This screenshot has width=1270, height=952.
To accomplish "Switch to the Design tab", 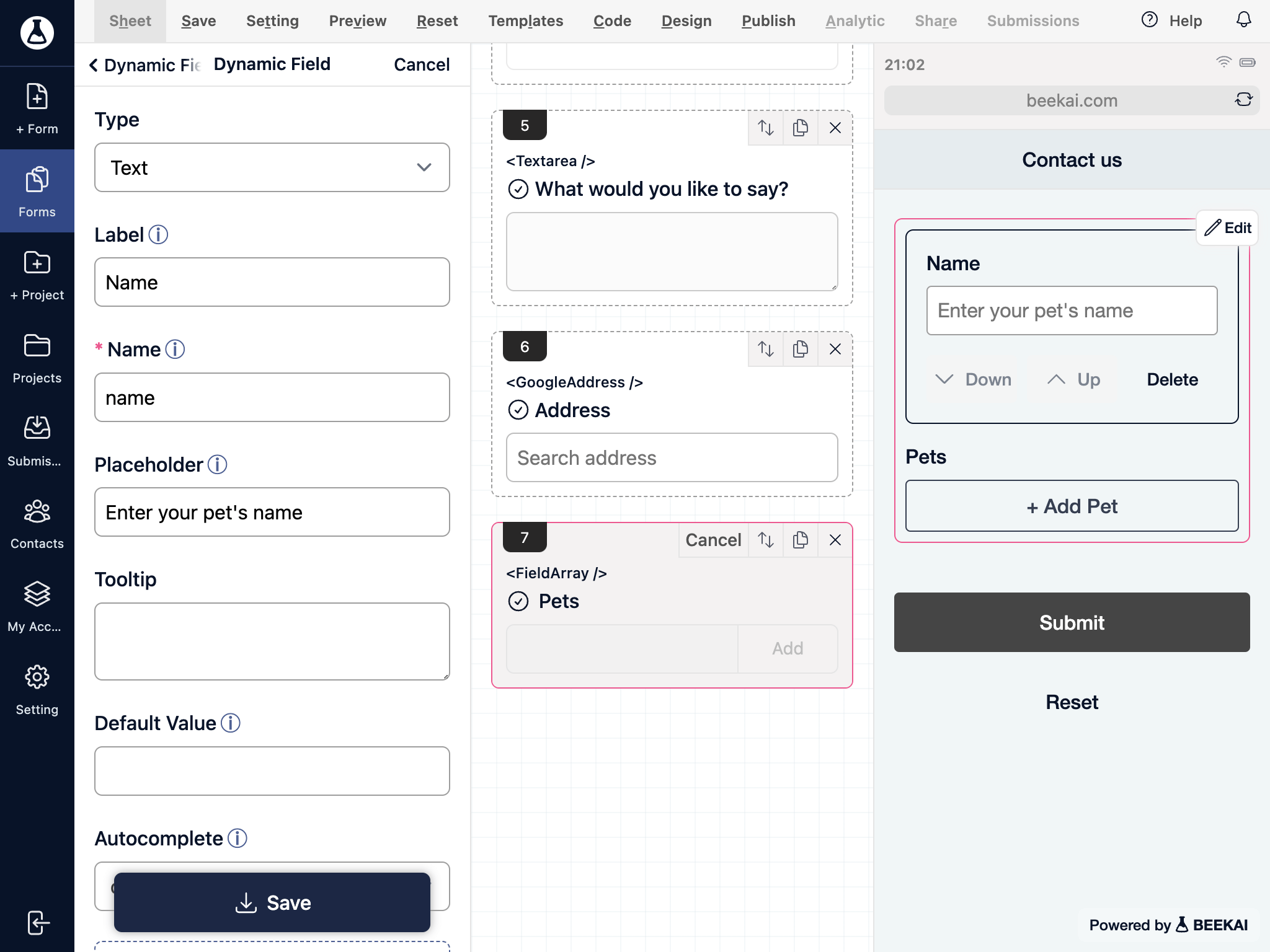I will 686,21.
